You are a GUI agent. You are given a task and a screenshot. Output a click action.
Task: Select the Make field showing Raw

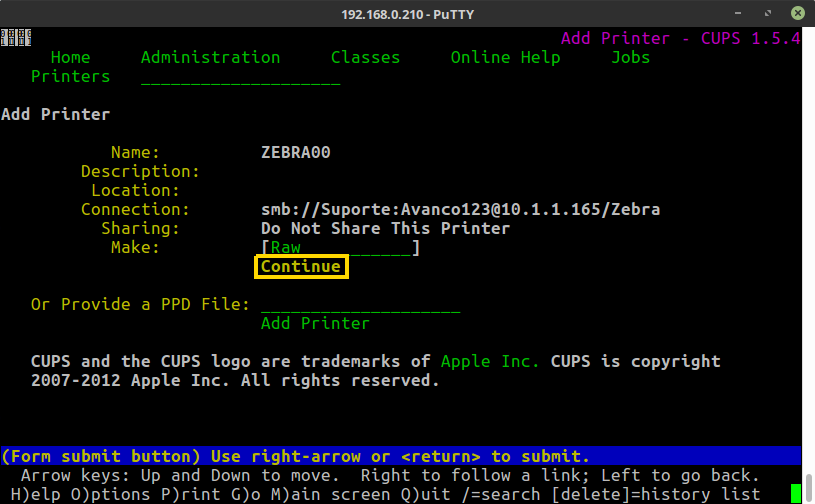(340, 247)
